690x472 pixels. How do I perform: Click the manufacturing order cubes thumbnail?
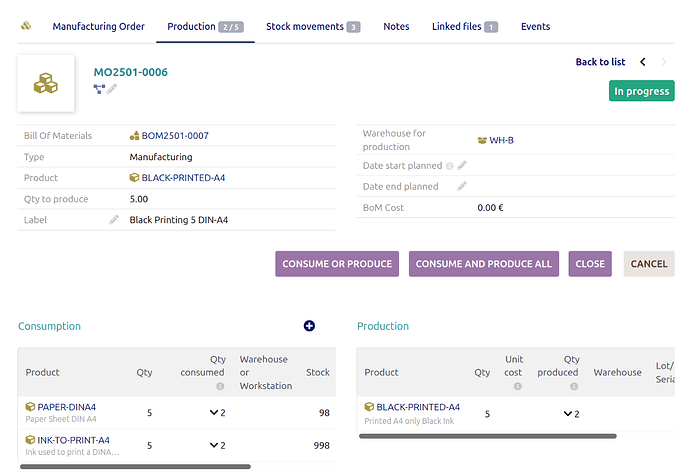46,84
